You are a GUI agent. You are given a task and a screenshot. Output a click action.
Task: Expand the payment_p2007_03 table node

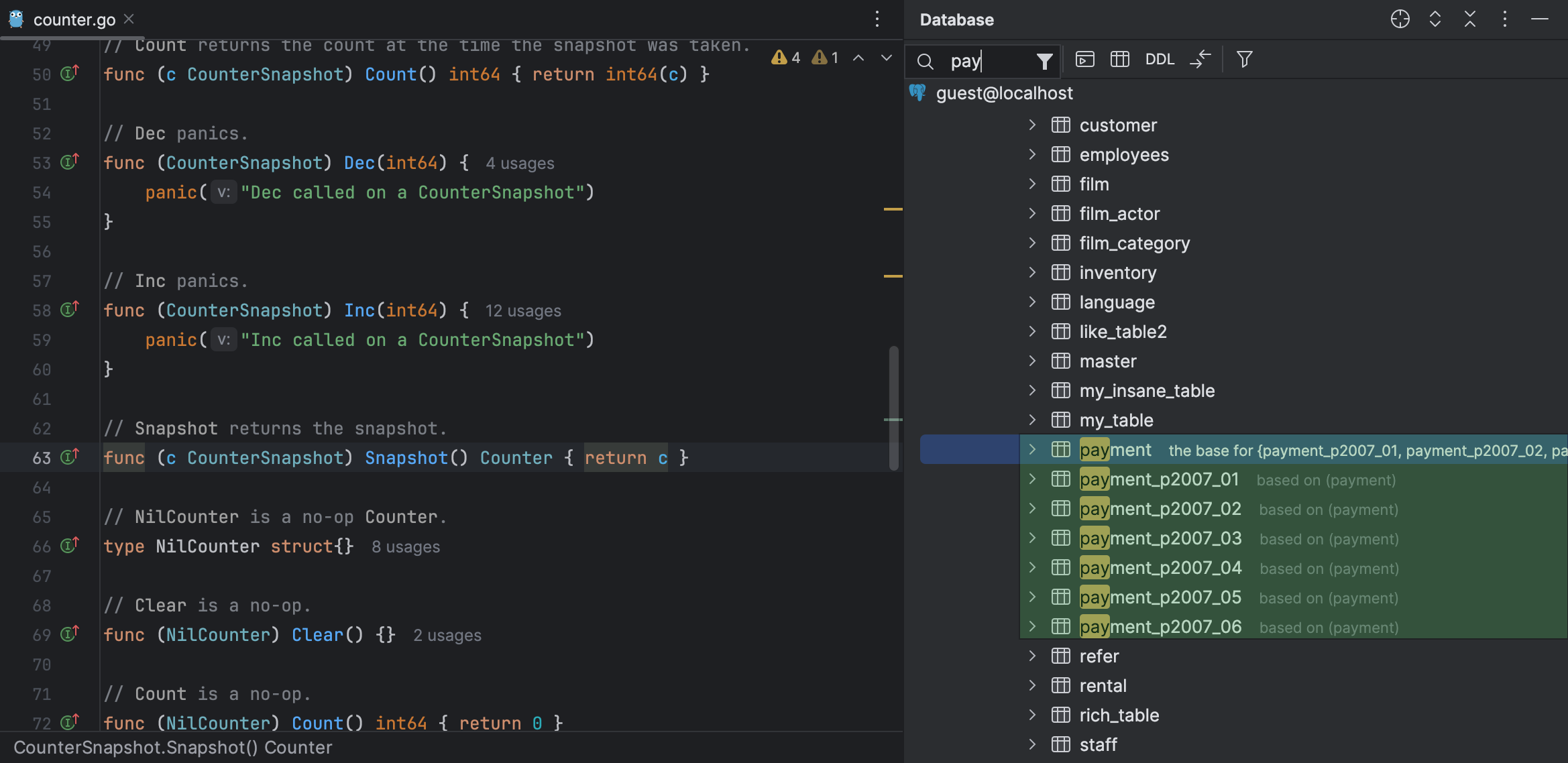coord(1032,538)
